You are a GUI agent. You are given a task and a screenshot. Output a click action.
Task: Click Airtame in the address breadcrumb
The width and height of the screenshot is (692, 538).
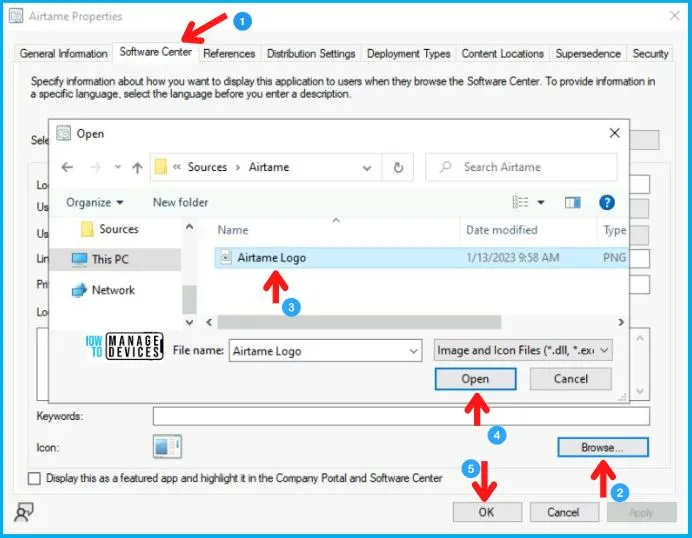[x=269, y=167]
